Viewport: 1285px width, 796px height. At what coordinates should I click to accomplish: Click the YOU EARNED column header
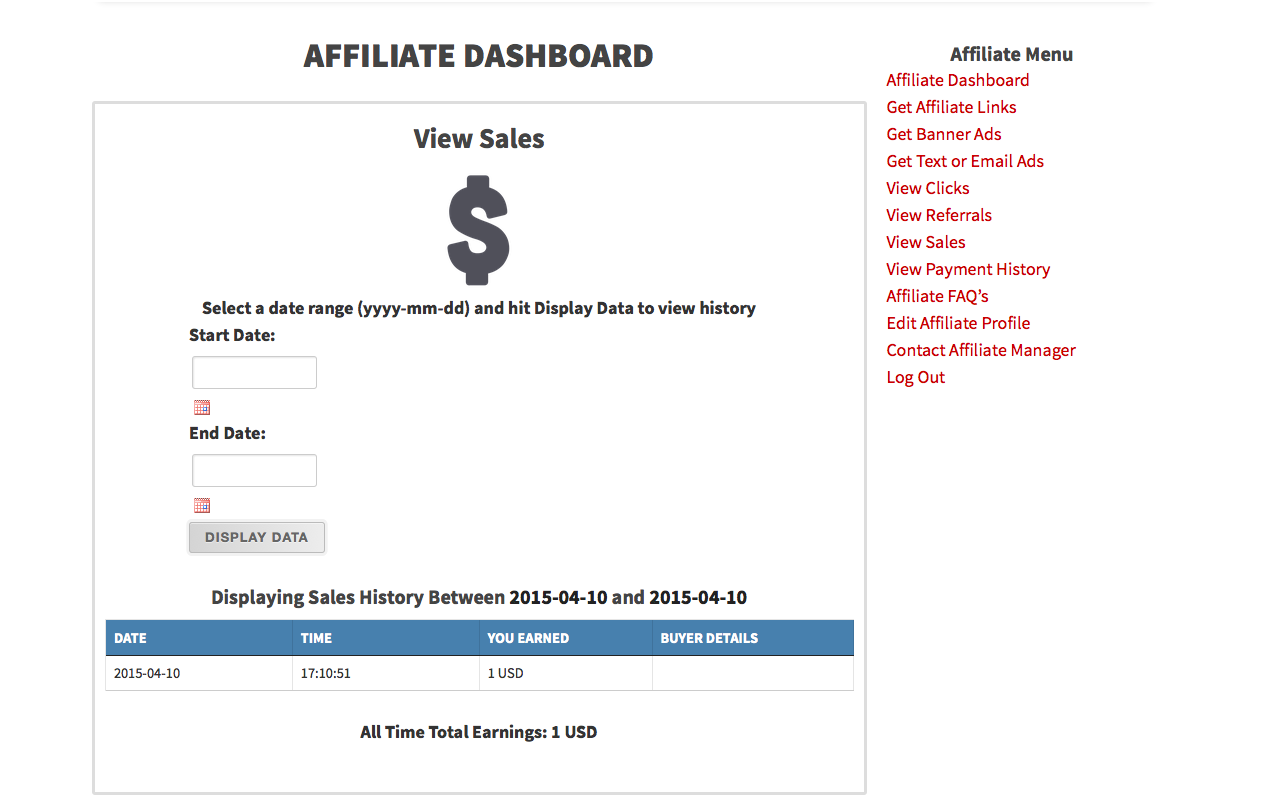tap(566, 638)
